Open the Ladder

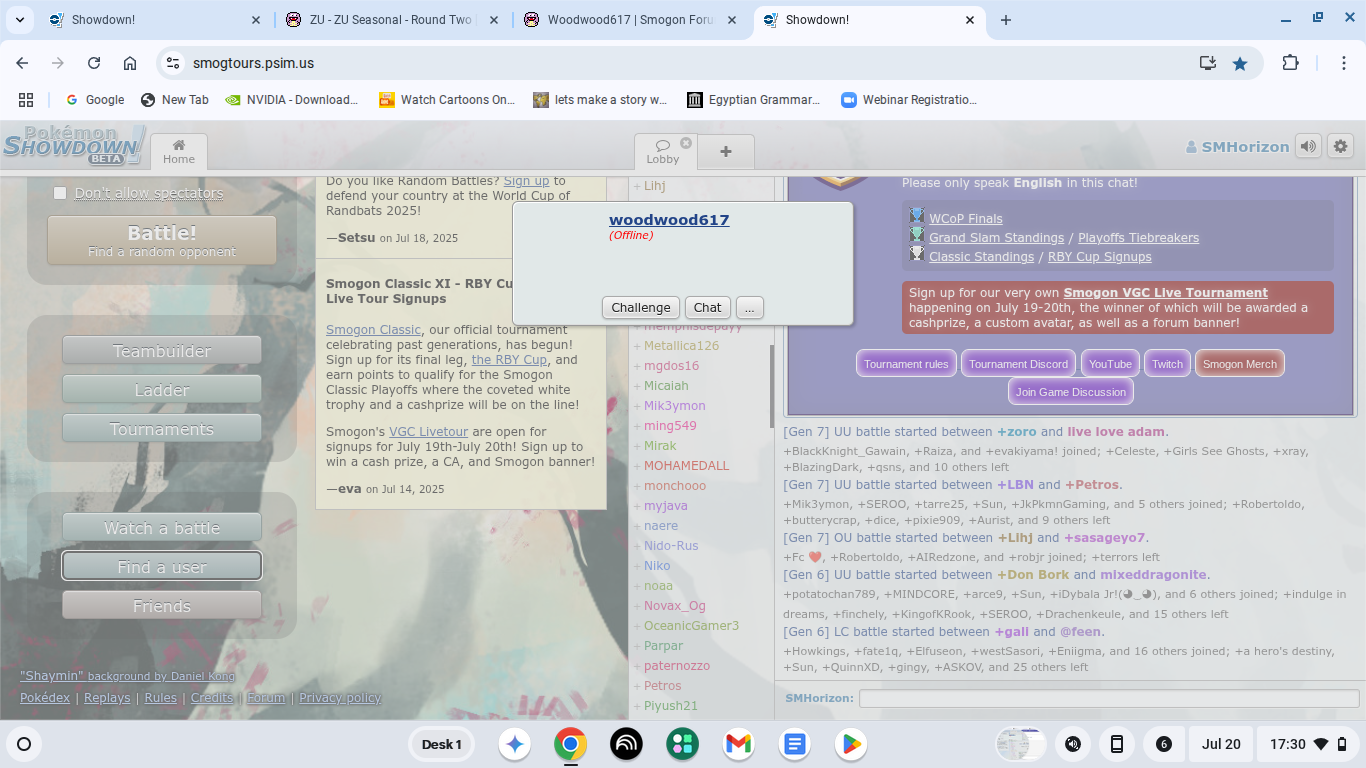click(x=162, y=390)
